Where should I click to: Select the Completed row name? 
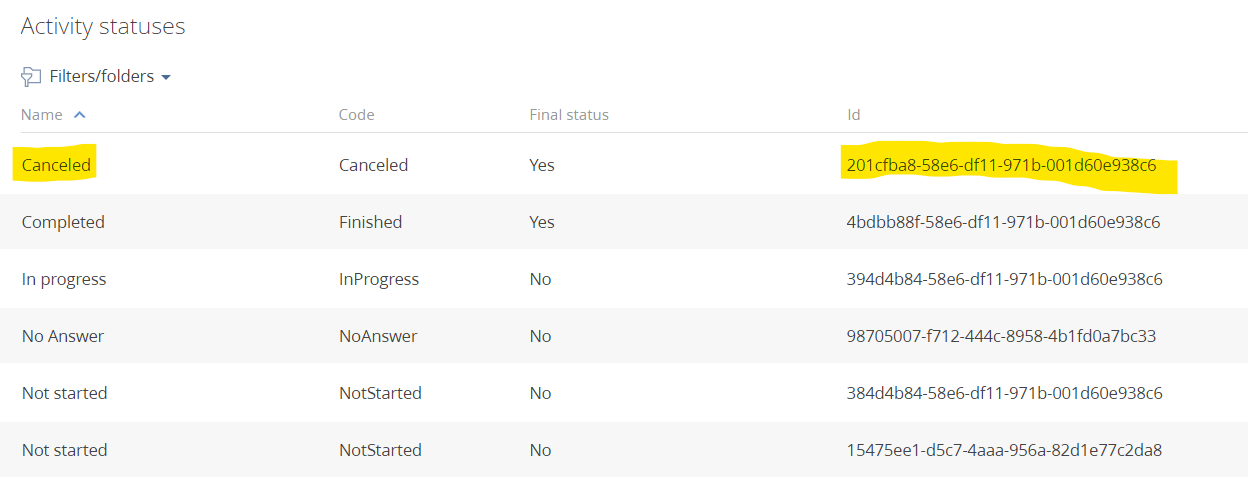point(63,222)
